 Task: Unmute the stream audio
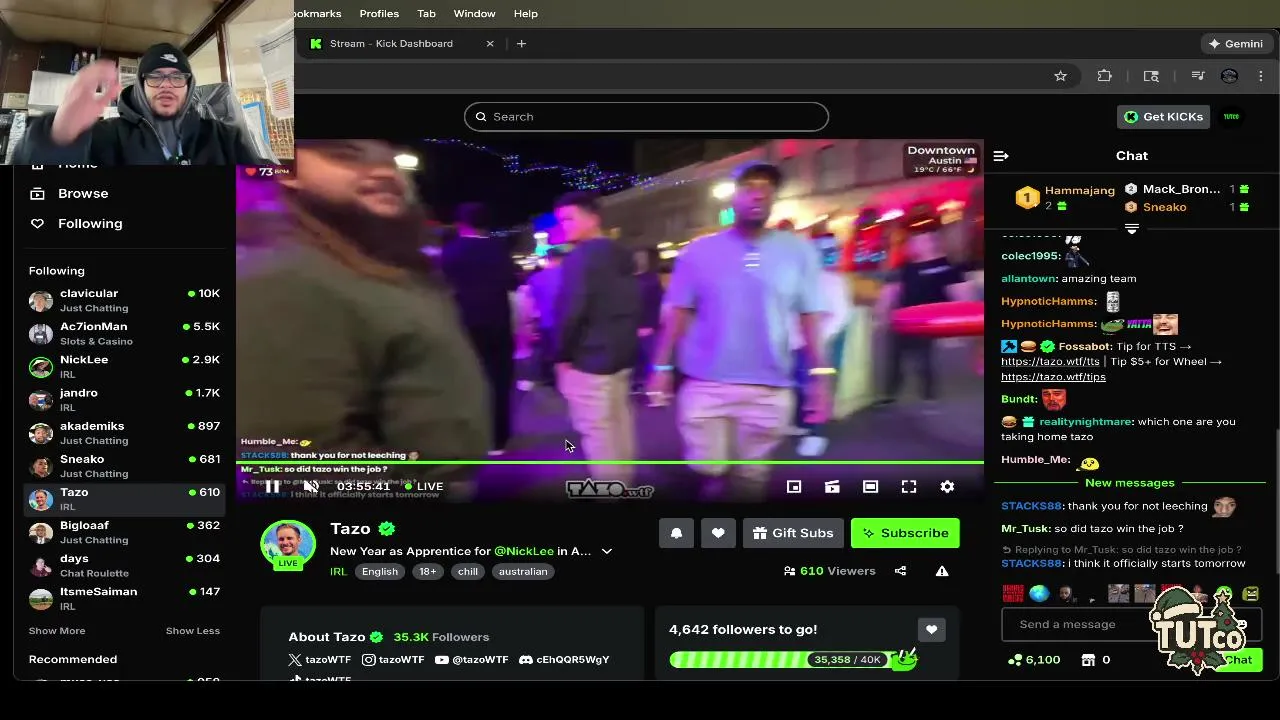pos(311,486)
